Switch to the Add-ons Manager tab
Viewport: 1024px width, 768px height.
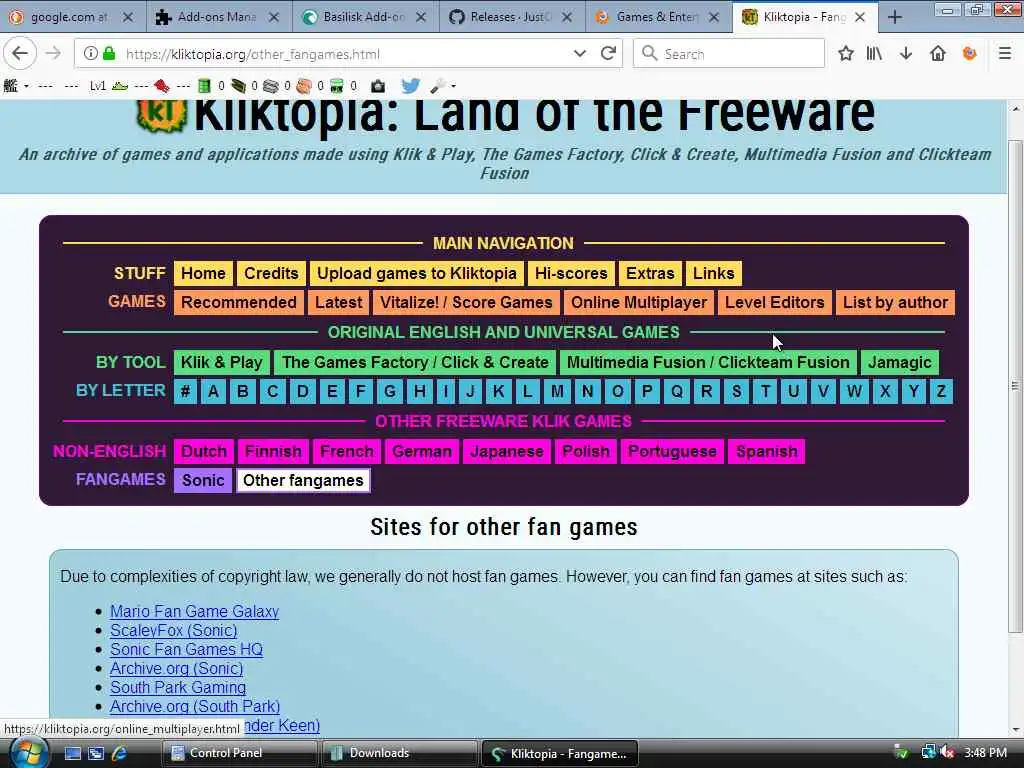217,17
